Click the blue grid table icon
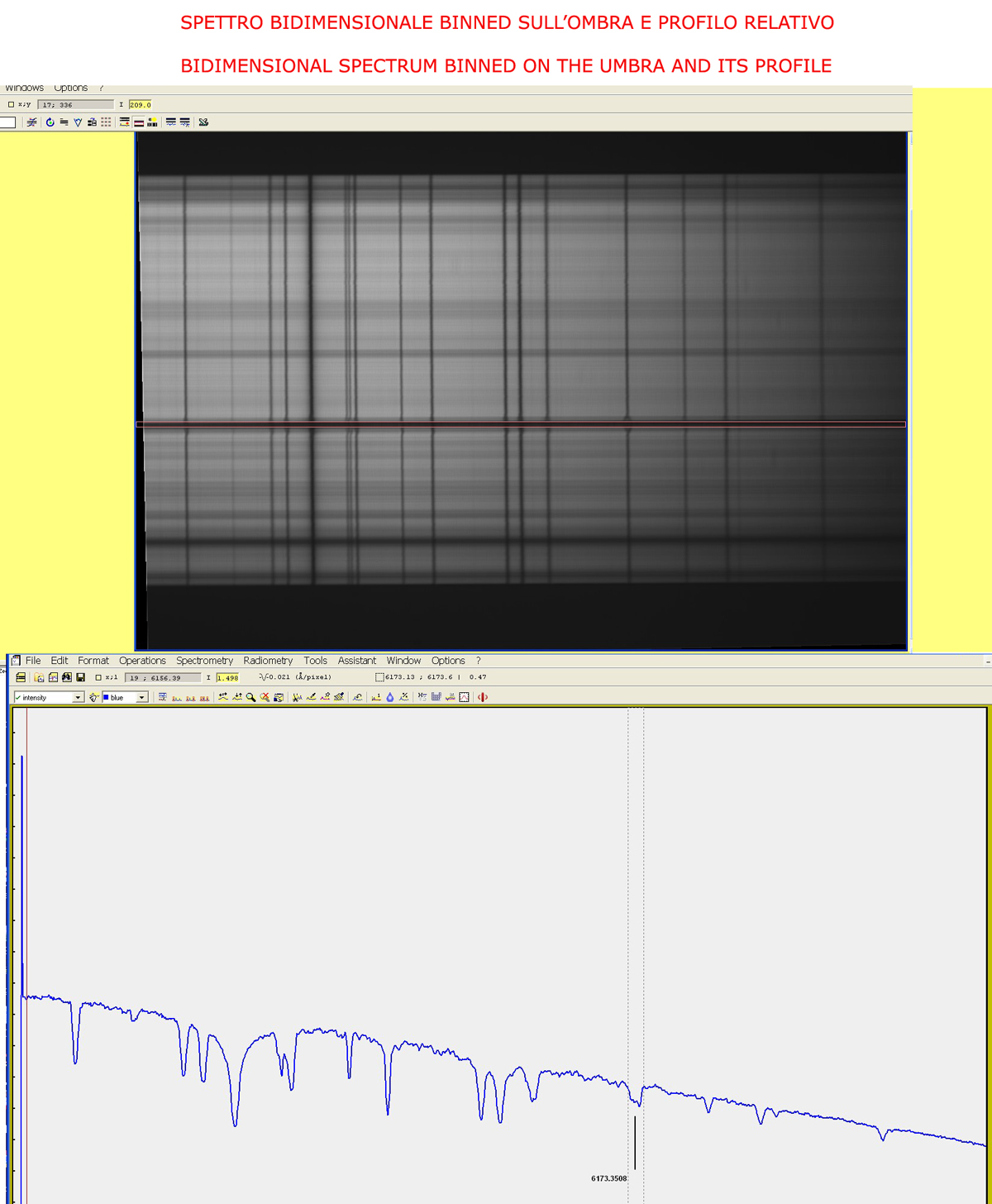The width and height of the screenshot is (992, 1204). pyautogui.click(x=436, y=697)
